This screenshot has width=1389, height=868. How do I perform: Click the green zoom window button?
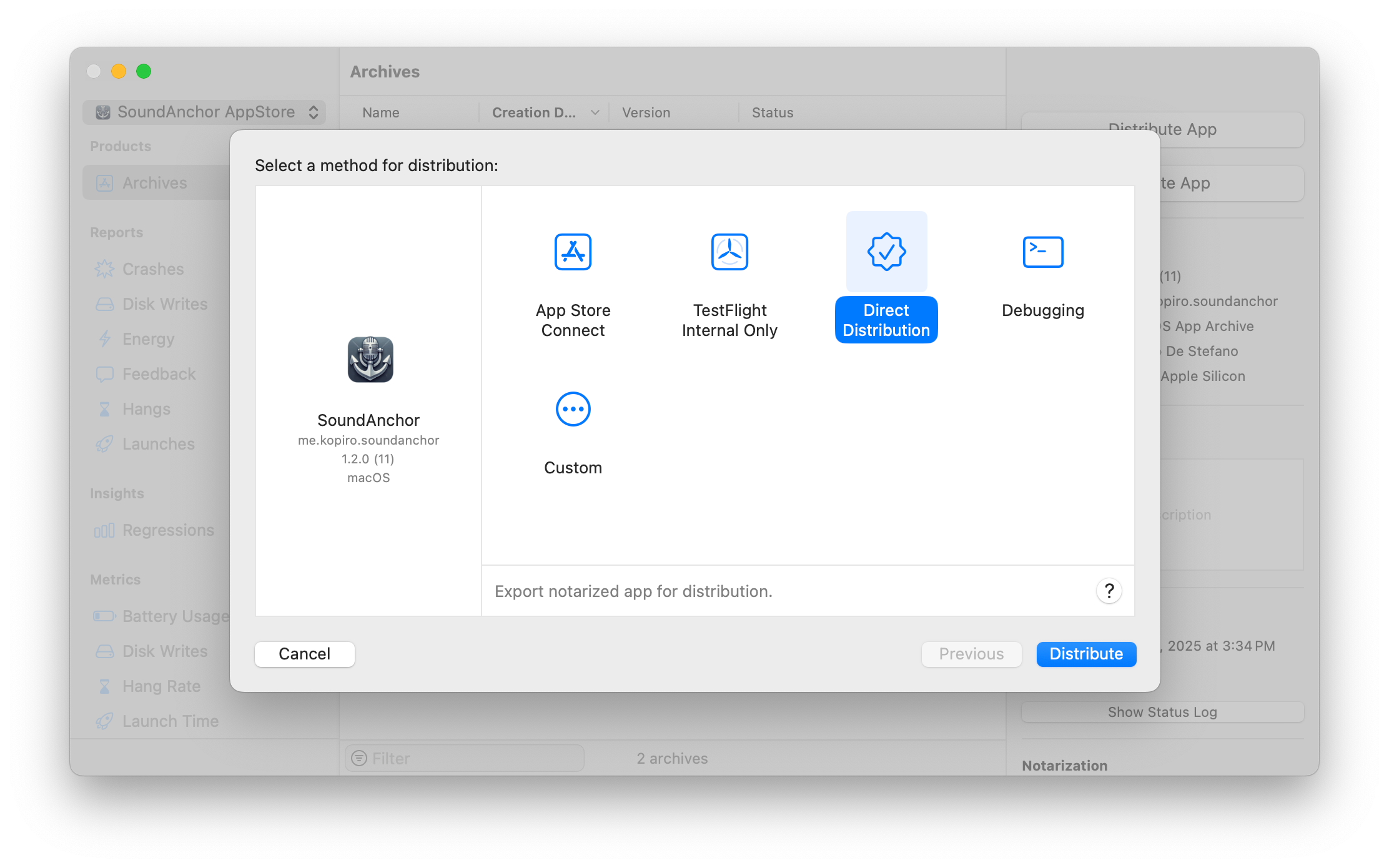(144, 71)
